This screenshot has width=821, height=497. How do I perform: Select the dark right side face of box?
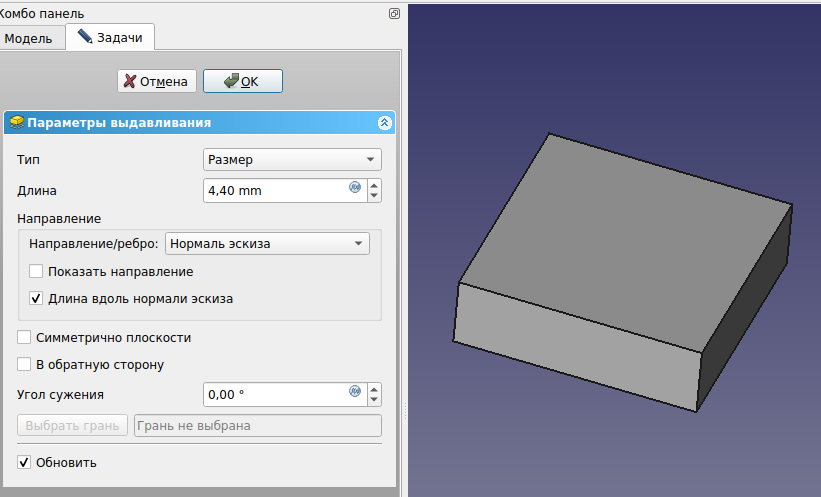(x=746, y=309)
